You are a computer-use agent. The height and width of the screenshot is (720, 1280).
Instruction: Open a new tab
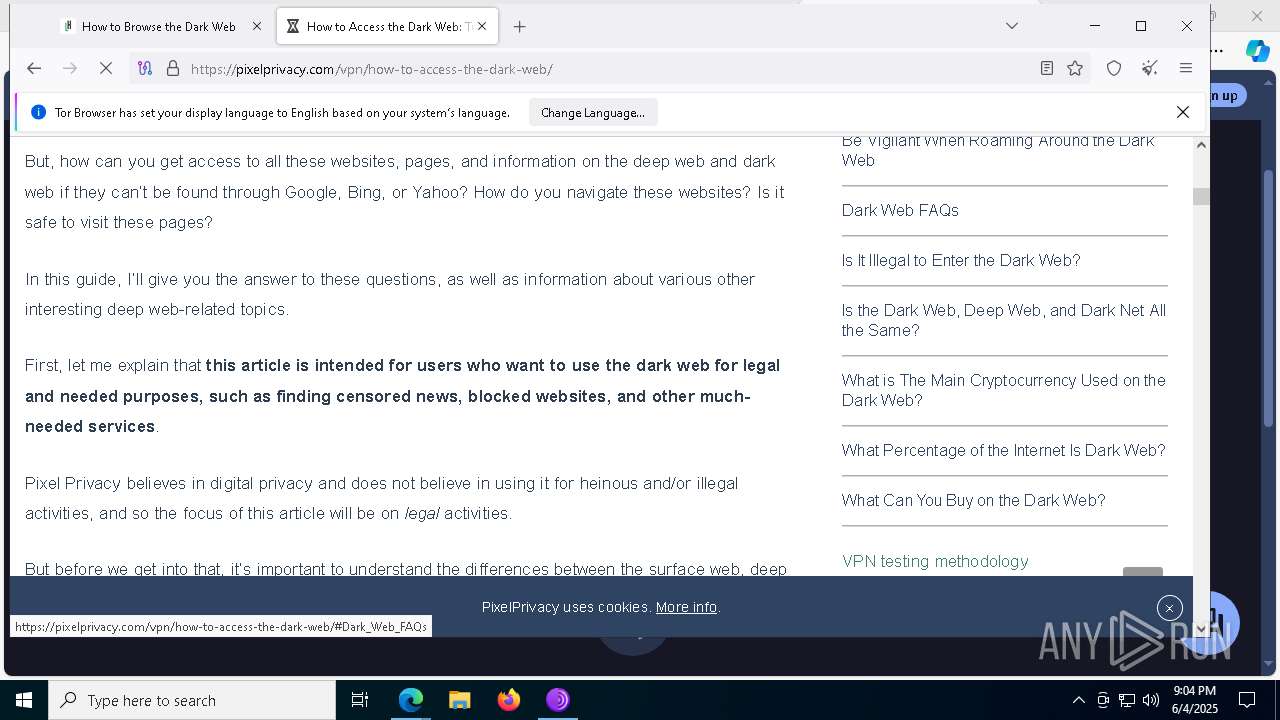519,27
